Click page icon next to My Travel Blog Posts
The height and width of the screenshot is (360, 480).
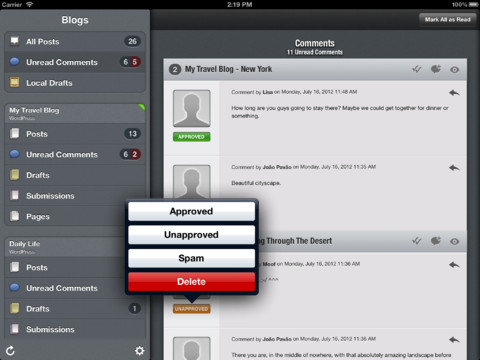pyautogui.click(x=15, y=134)
